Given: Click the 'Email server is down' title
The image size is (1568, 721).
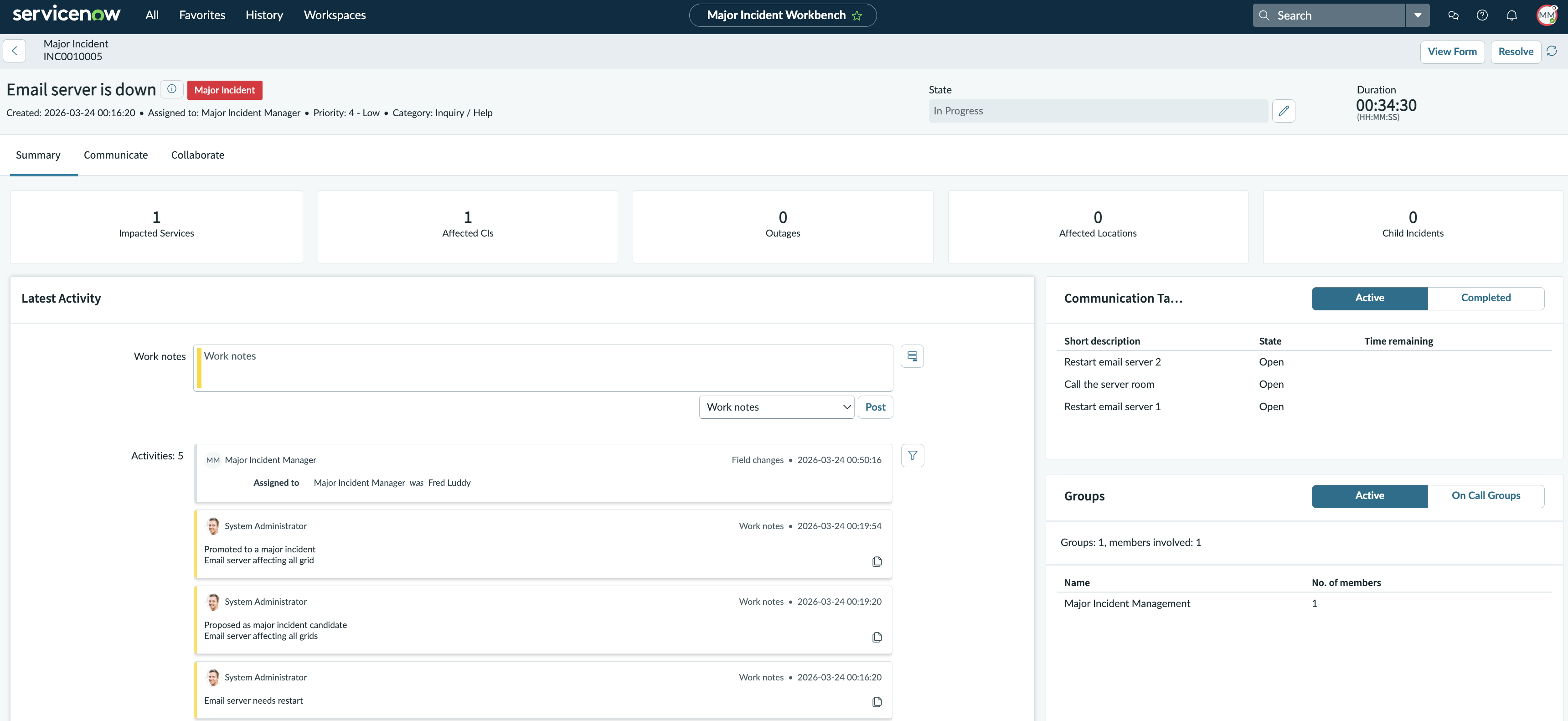Looking at the screenshot, I should tap(81, 89).
